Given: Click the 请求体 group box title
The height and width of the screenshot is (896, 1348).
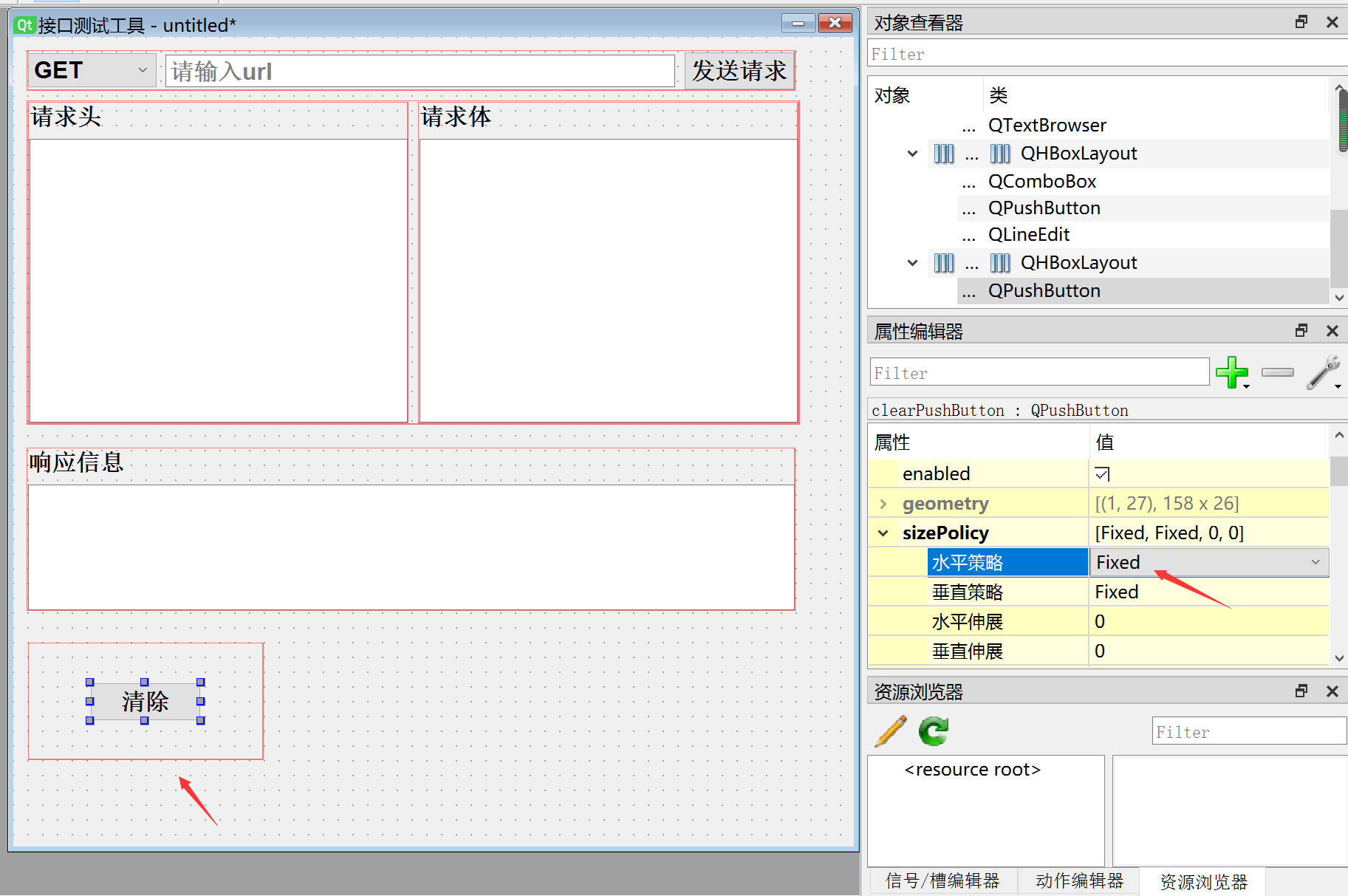Looking at the screenshot, I should 456,117.
